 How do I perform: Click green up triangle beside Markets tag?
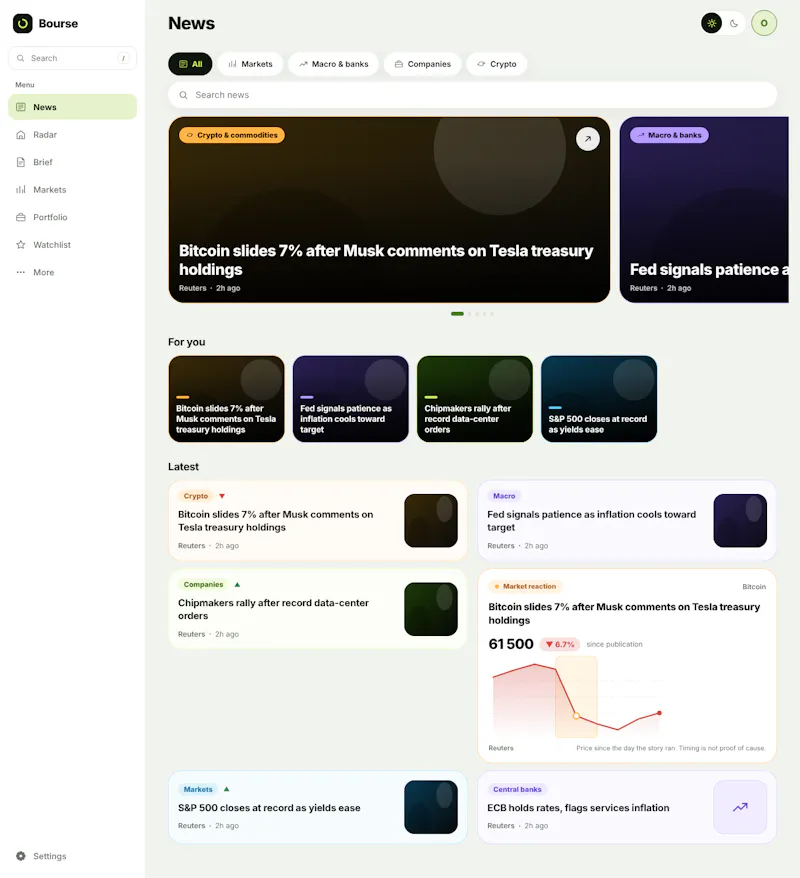click(227, 790)
